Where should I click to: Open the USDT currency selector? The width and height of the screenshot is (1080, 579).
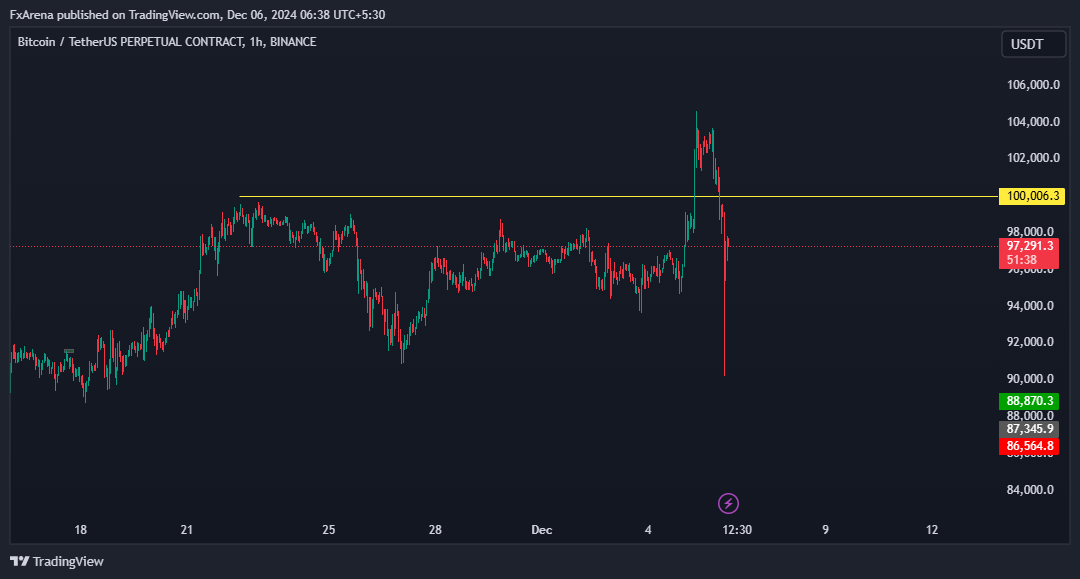pos(1033,45)
